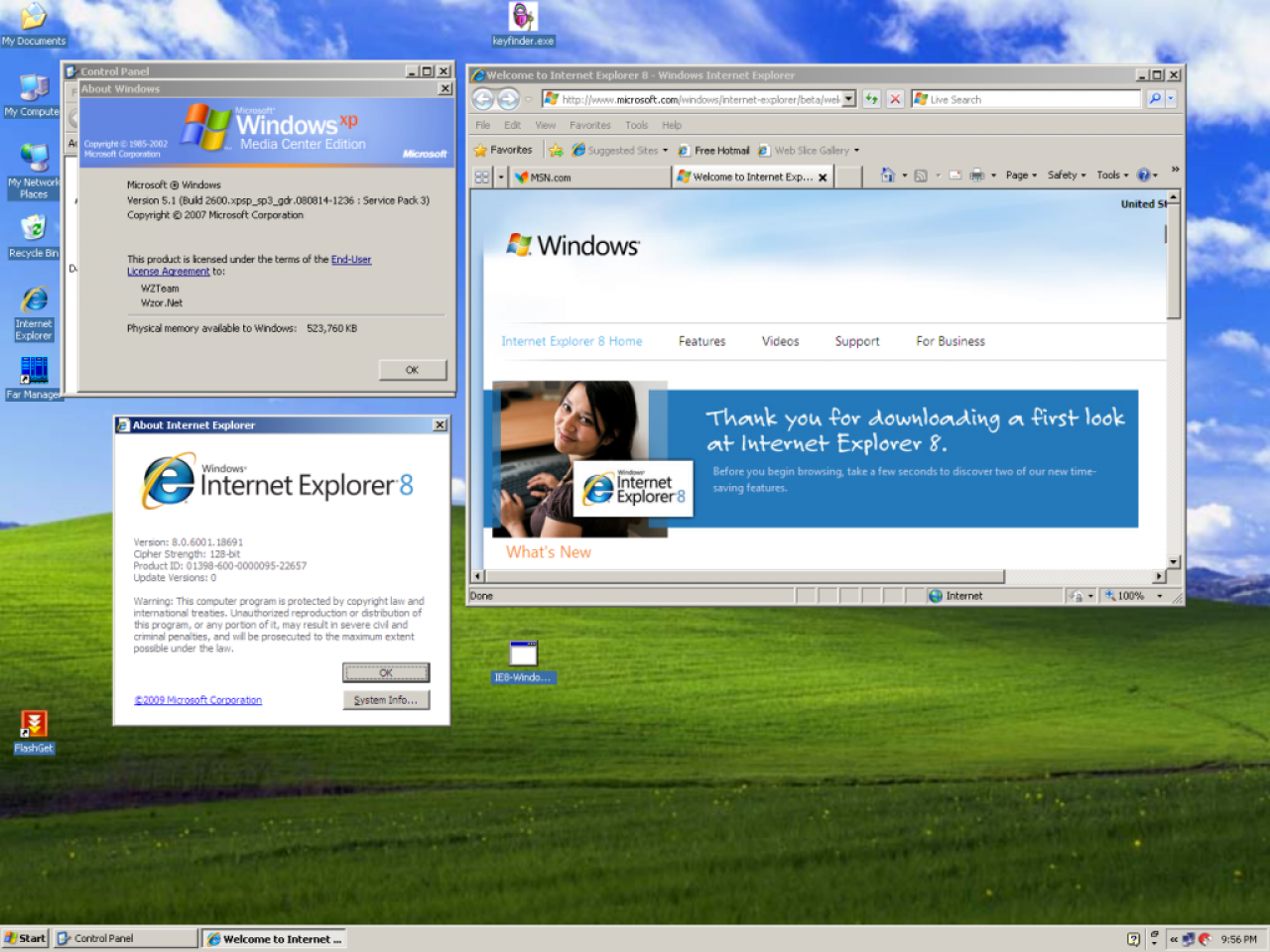Open the Videos page link
Screen dimensions: 1270x952
780,341
